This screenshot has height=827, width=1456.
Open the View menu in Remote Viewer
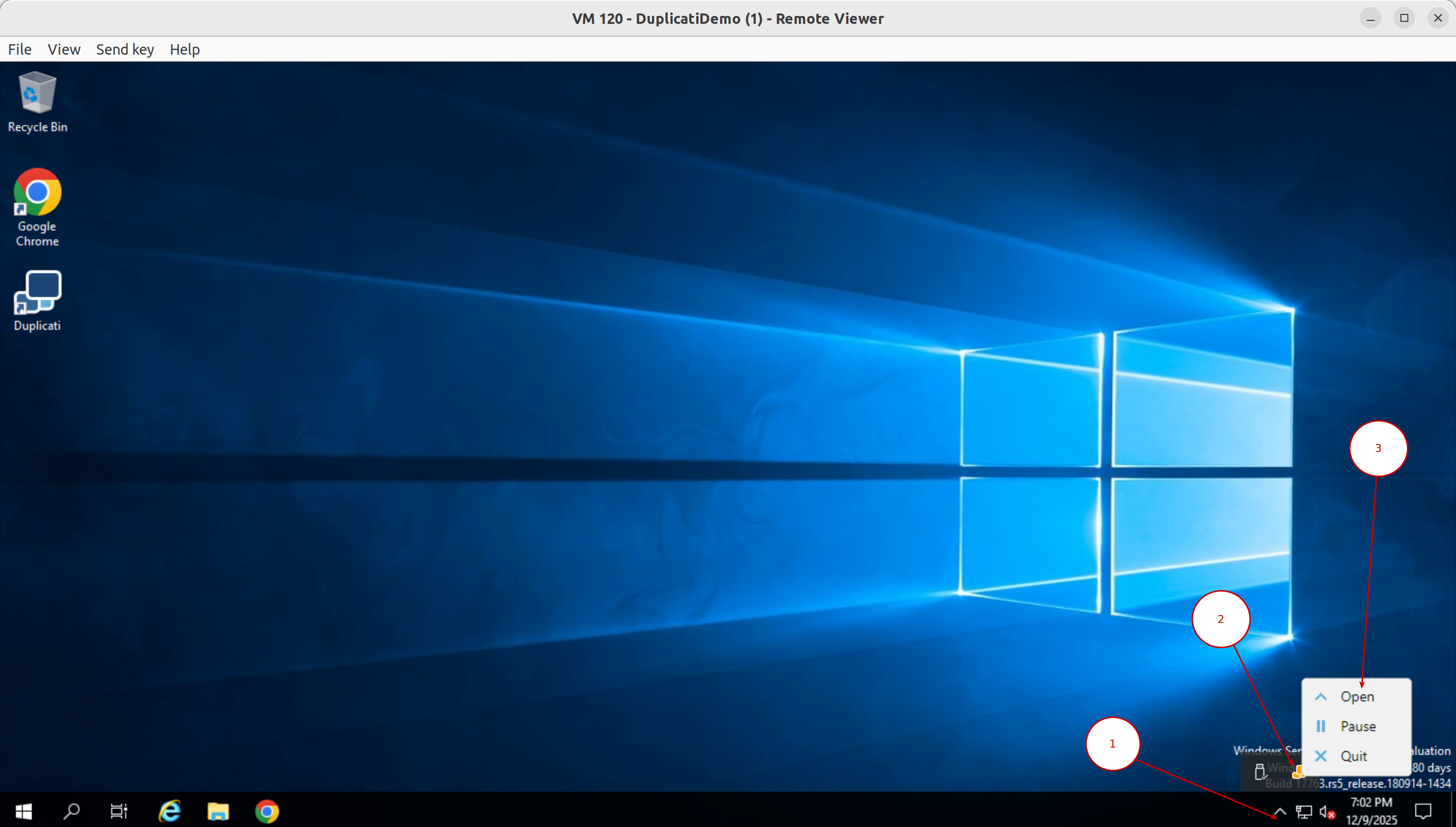pos(64,49)
